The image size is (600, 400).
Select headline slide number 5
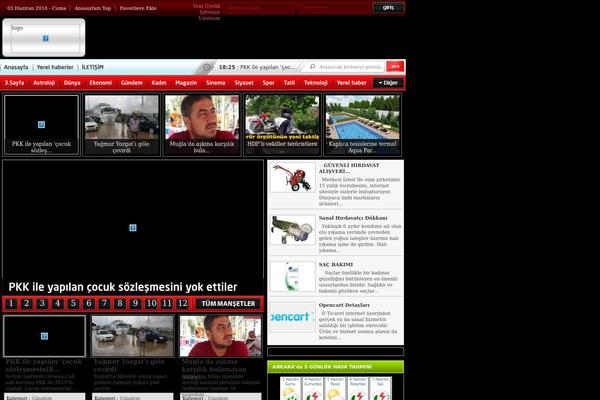point(73,304)
